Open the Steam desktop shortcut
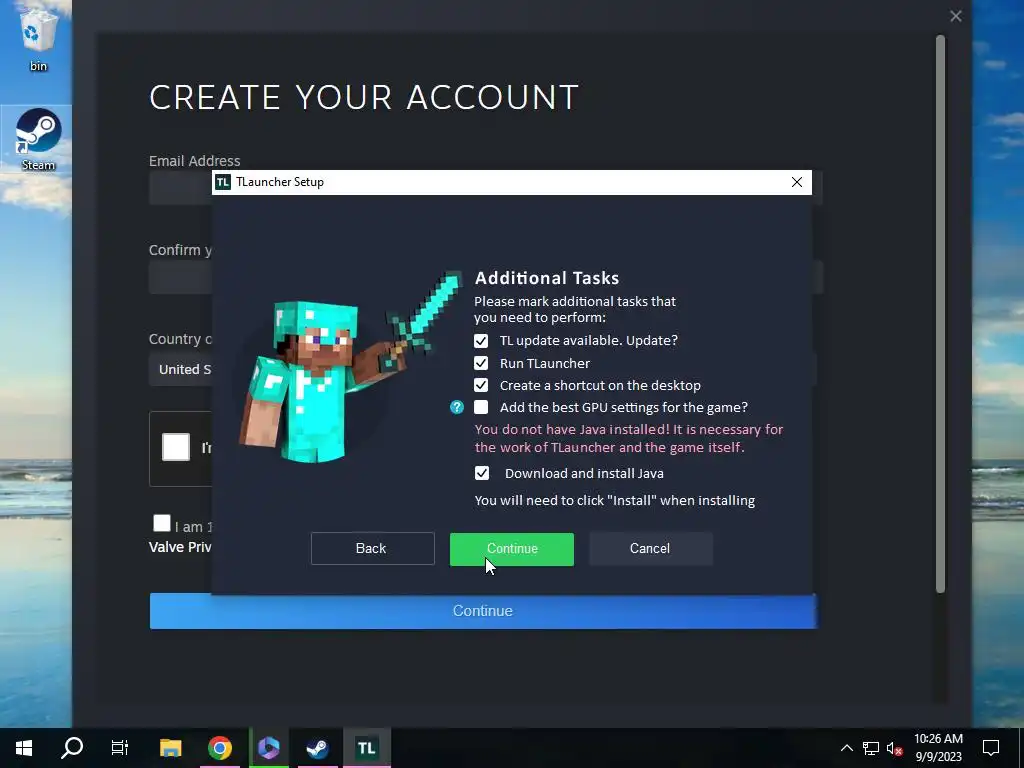The image size is (1024, 768). click(38, 138)
